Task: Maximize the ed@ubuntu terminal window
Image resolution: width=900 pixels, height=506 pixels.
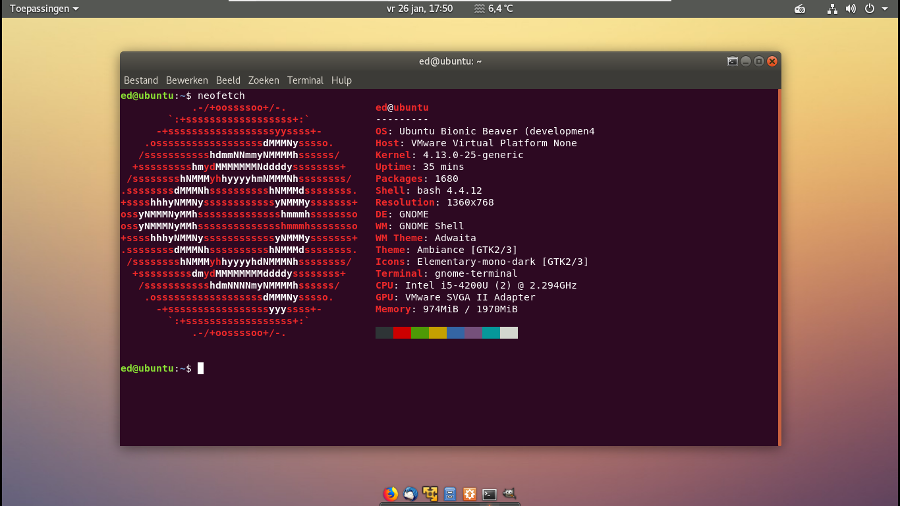Action: coord(759,61)
